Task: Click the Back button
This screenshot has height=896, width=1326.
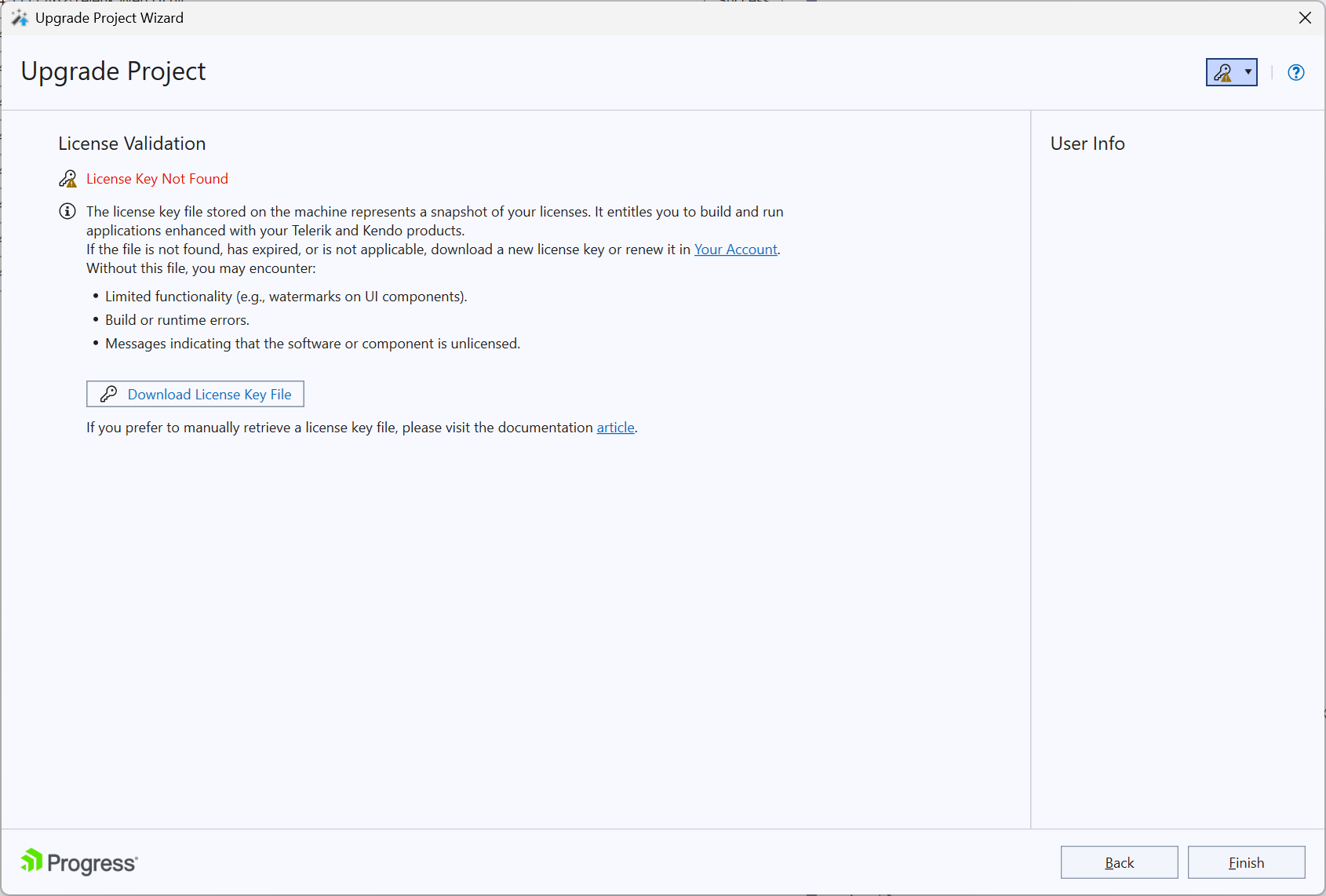Action: coord(1119,862)
